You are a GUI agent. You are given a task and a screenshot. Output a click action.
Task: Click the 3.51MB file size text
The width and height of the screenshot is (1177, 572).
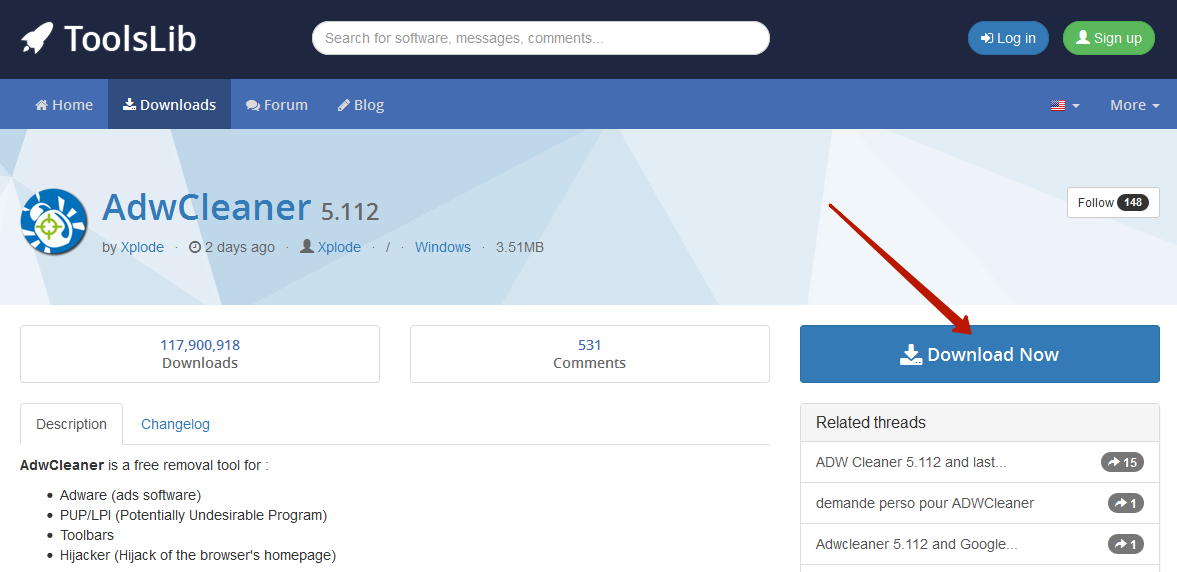pos(519,248)
